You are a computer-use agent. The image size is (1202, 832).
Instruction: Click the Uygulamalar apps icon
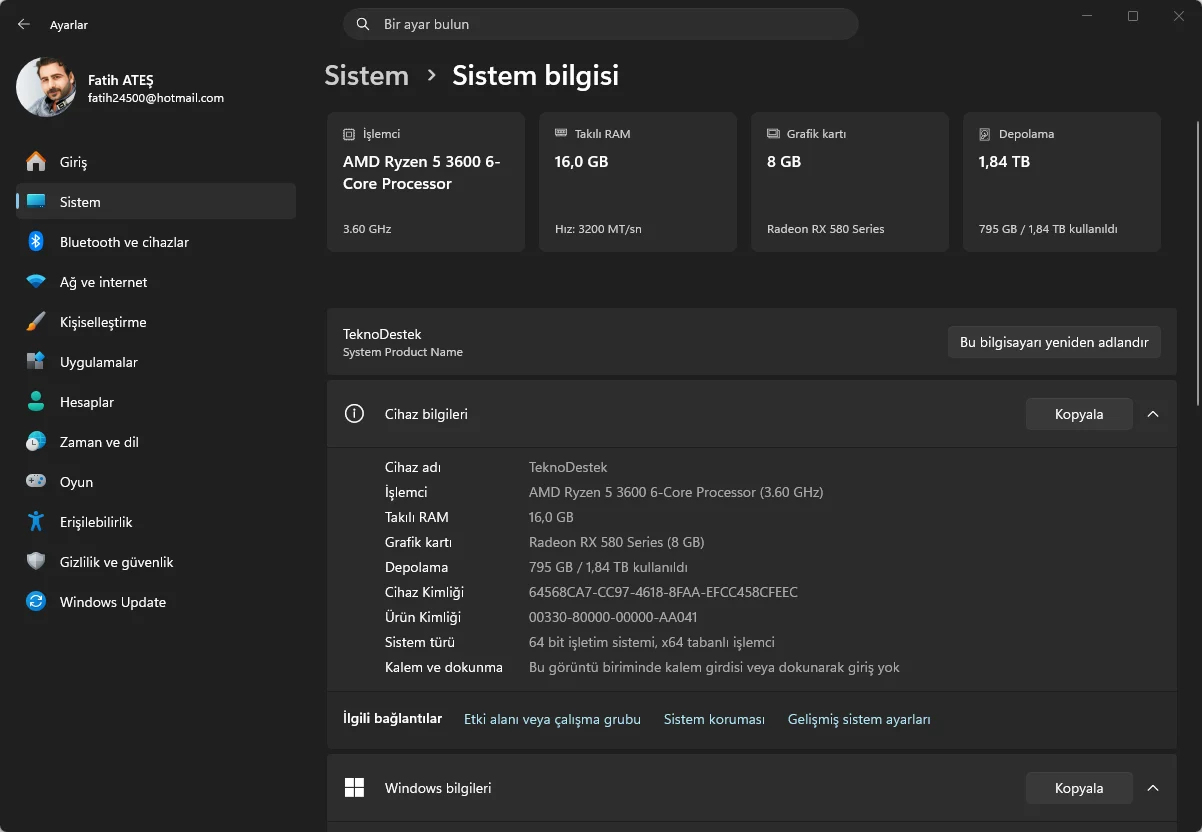36,362
